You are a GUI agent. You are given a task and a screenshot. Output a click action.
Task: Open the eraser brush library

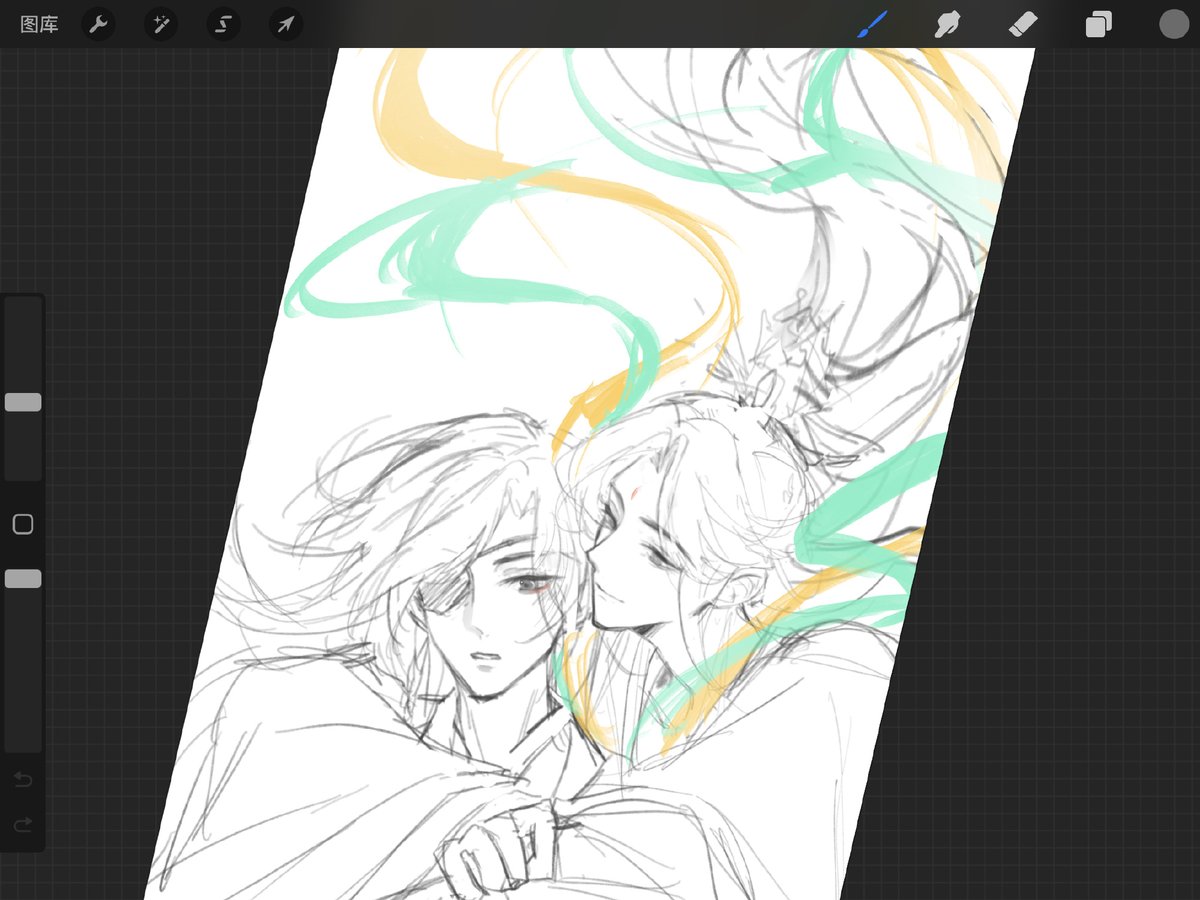1023,24
